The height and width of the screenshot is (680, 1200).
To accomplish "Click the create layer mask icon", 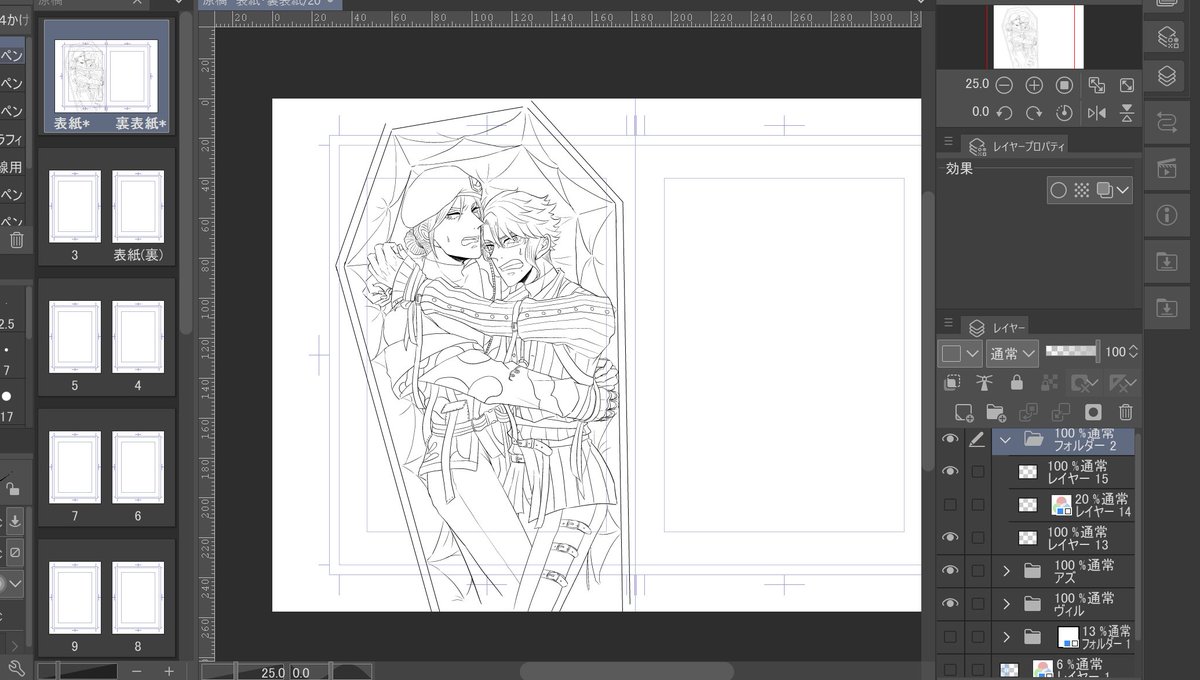I will [x=1094, y=411].
